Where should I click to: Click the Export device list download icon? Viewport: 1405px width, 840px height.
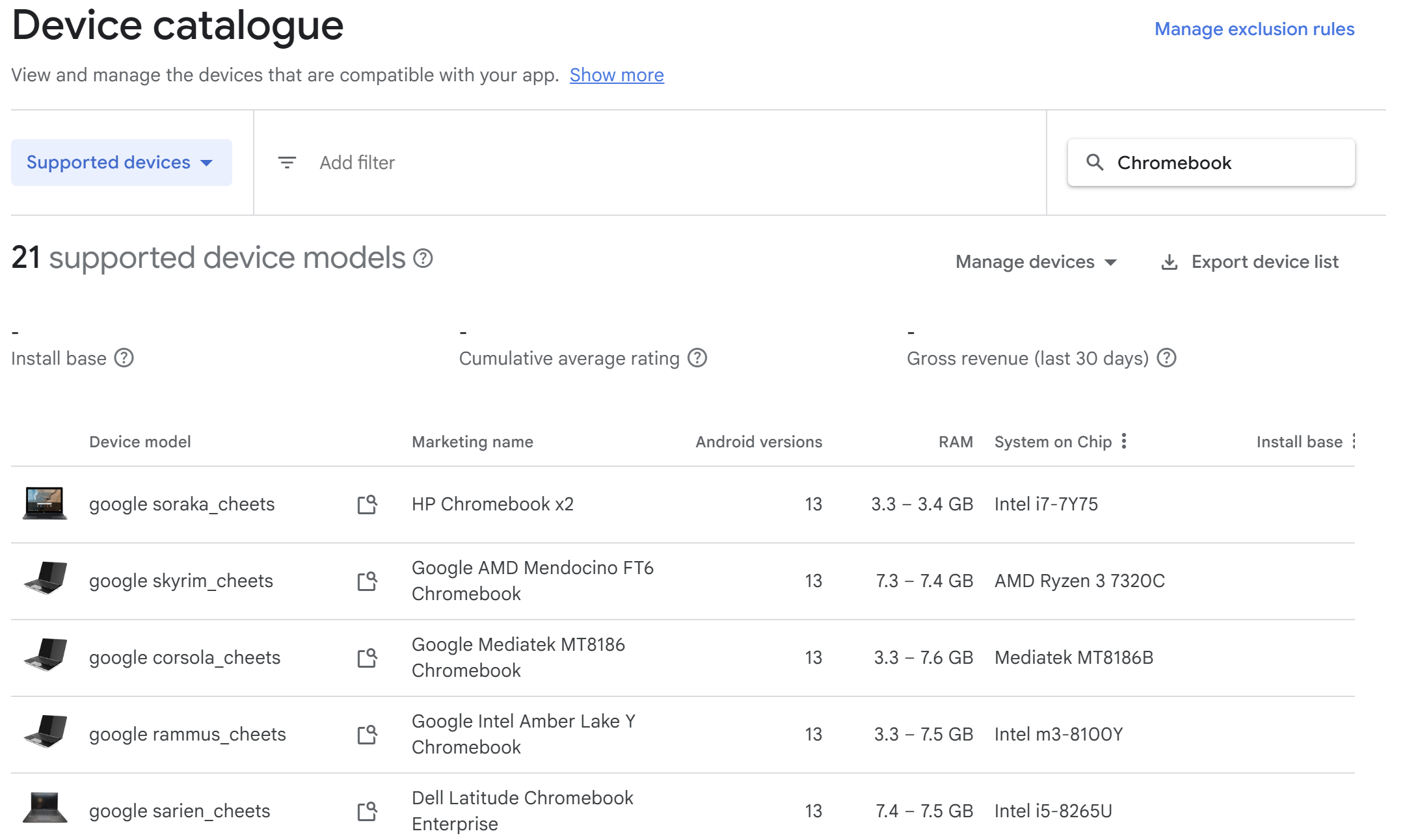coord(1170,261)
